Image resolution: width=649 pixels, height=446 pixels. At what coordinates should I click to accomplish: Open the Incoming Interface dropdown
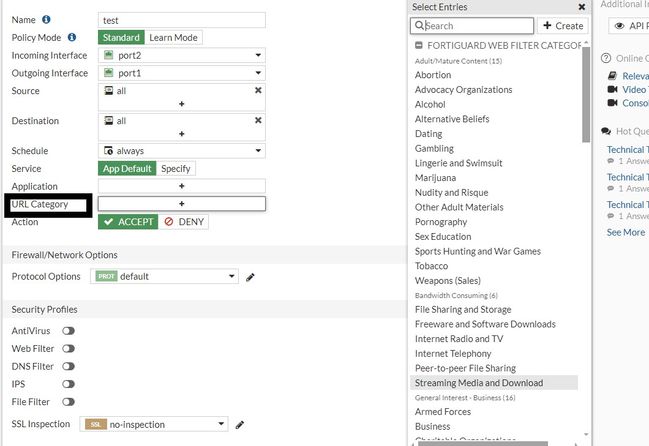click(181, 55)
